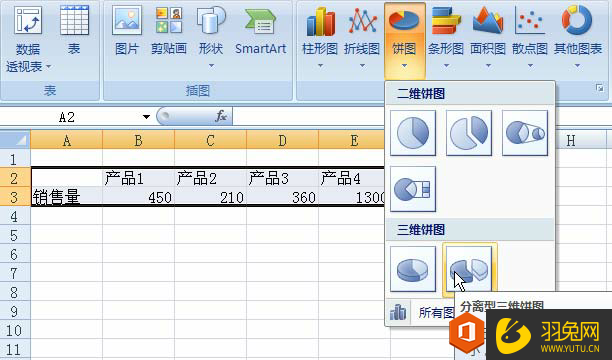Image resolution: width=612 pixels, height=360 pixels.
Task: Select column D header
Action: point(282,140)
